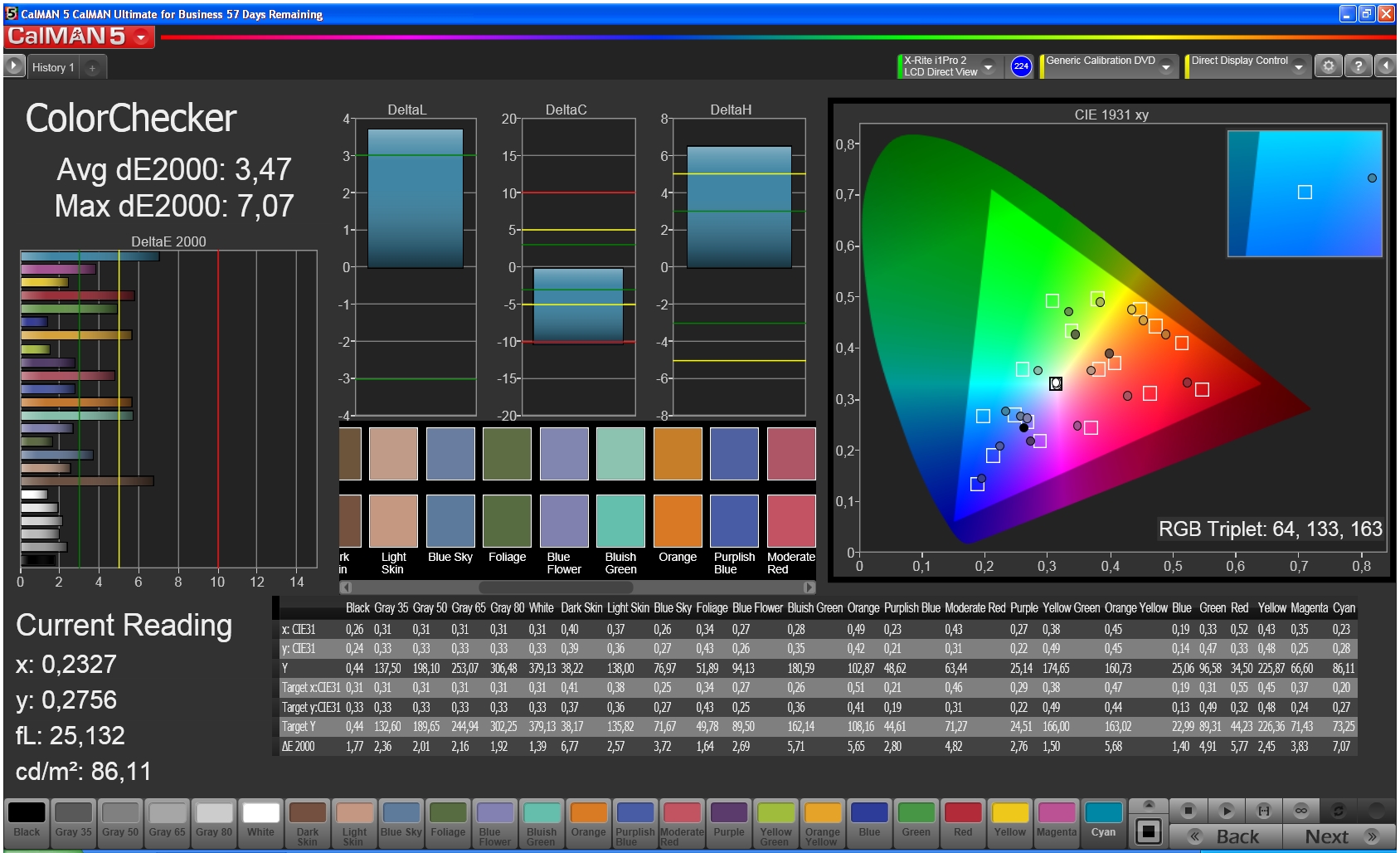Select Orange patch in bottom strip
The width and height of the screenshot is (1400, 853).
(589, 821)
